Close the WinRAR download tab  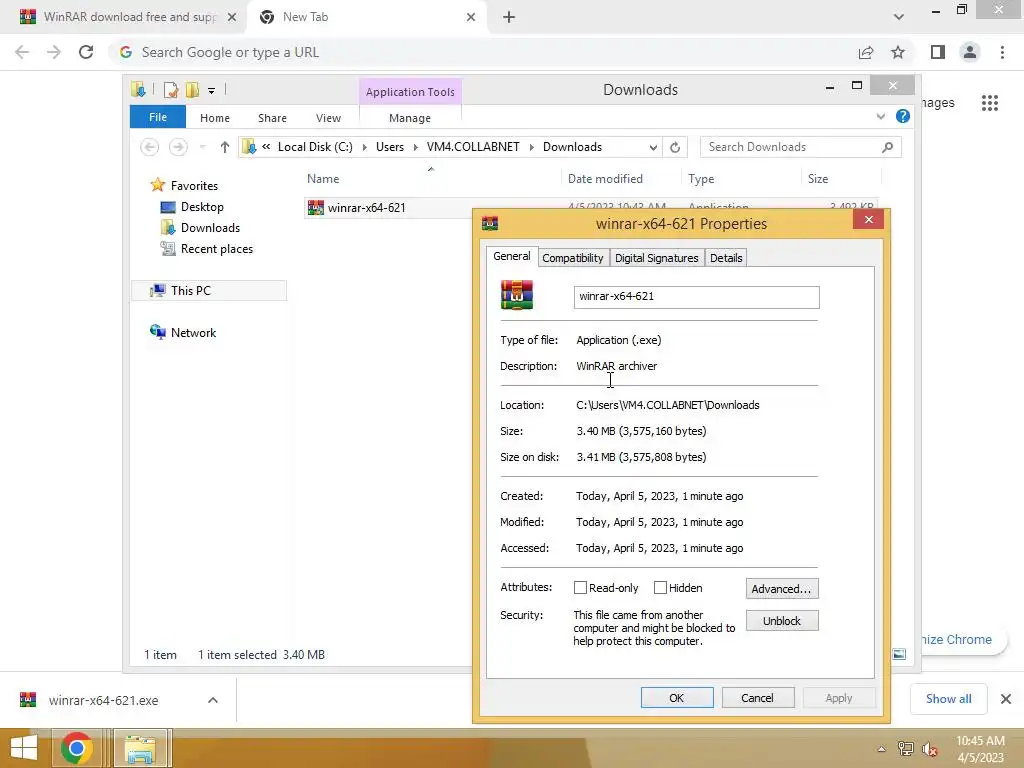pos(232,17)
